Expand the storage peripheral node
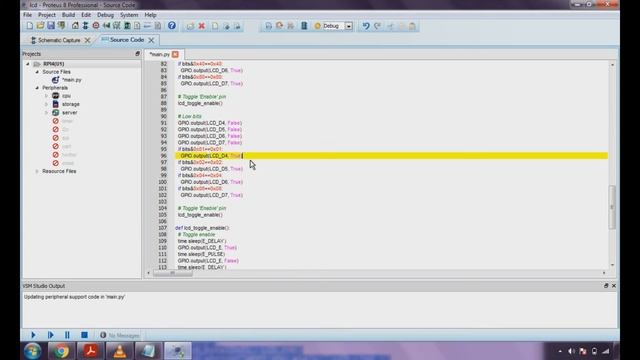This screenshot has width=640, height=360. pyautogui.click(x=46, y=104)
